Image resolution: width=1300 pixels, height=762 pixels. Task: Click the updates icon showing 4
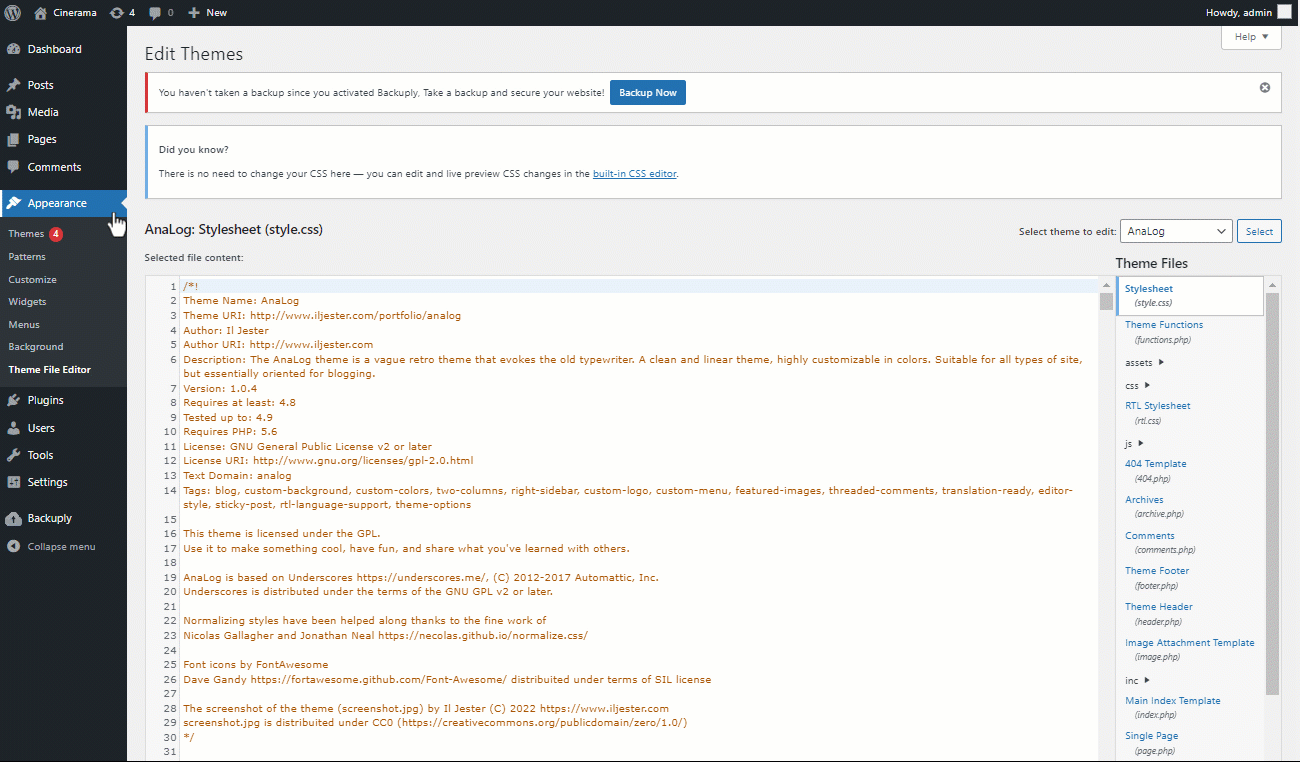[117, 12]
